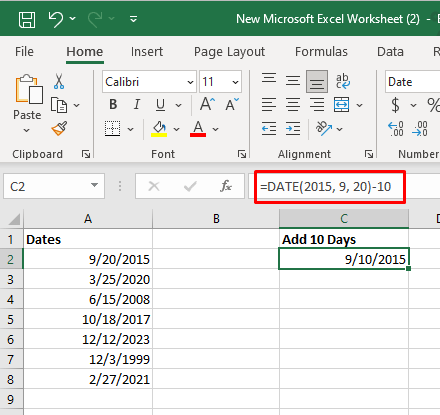The image size is (440, 415).
Task: Open the Name Box dropdown arrow
Action: pyautogui.click(x=95, y=185)
